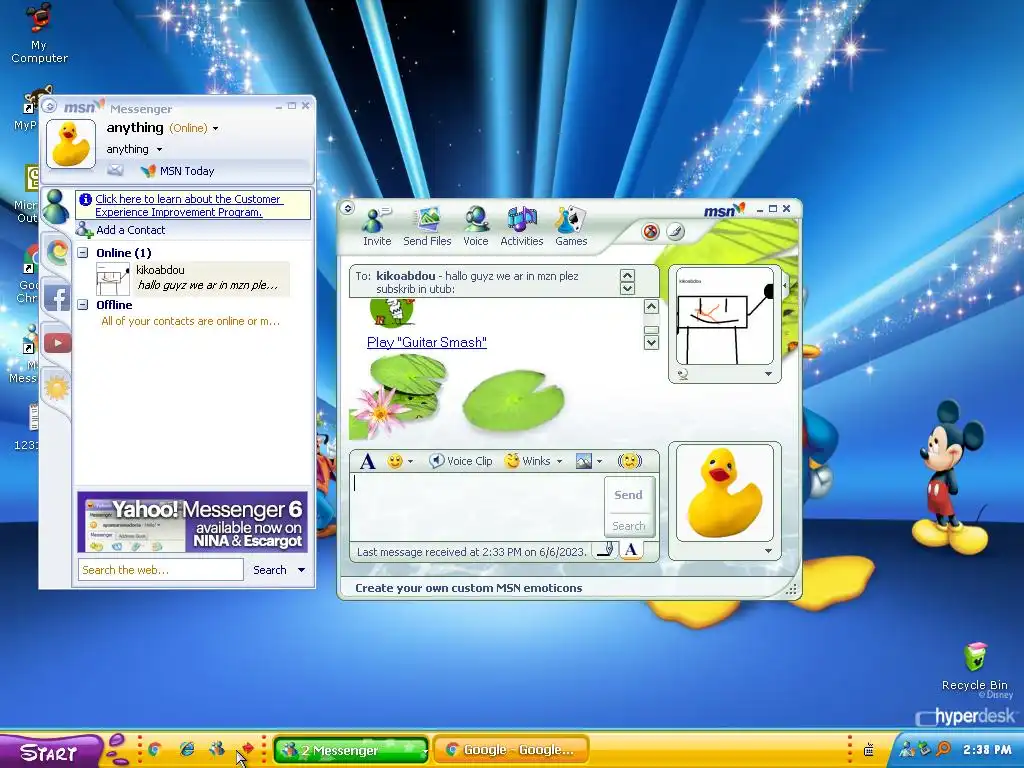The height and width of the screenshot is (768, 1024).
Task: Open personal message dropdown below display name
Action: pos(159,150)
